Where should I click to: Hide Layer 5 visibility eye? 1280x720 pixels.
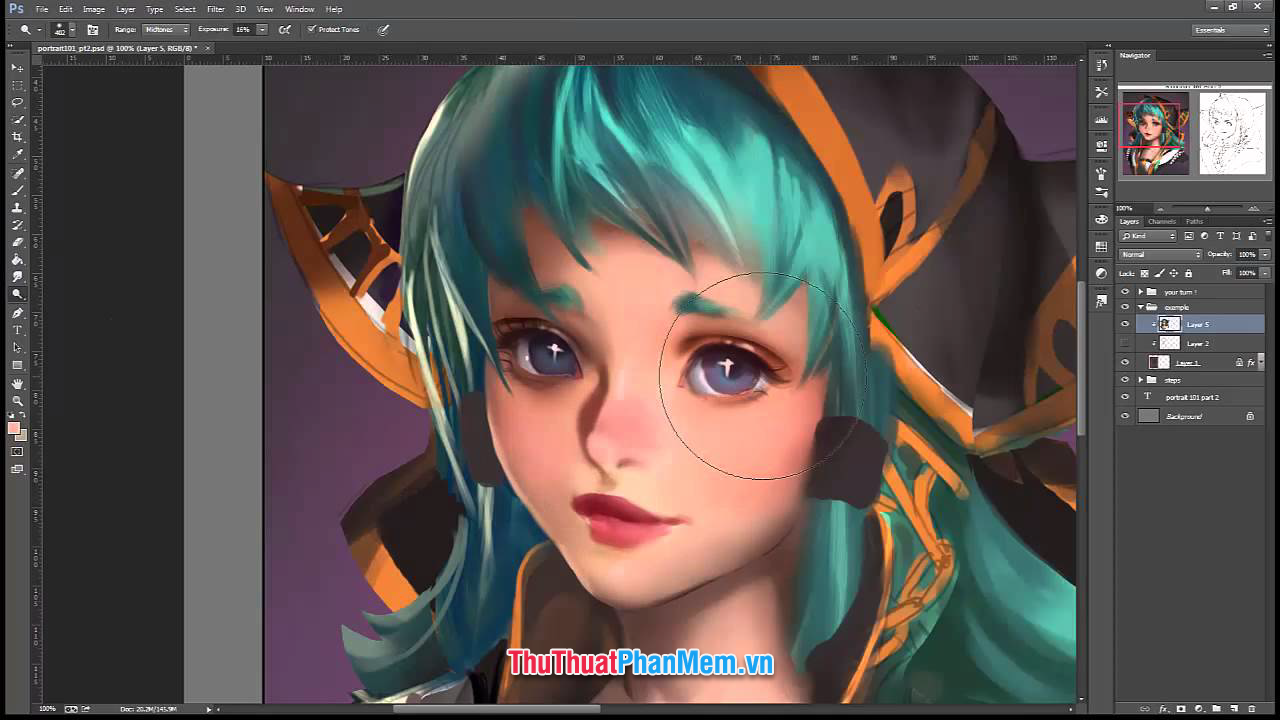(x=1125, y=324)
